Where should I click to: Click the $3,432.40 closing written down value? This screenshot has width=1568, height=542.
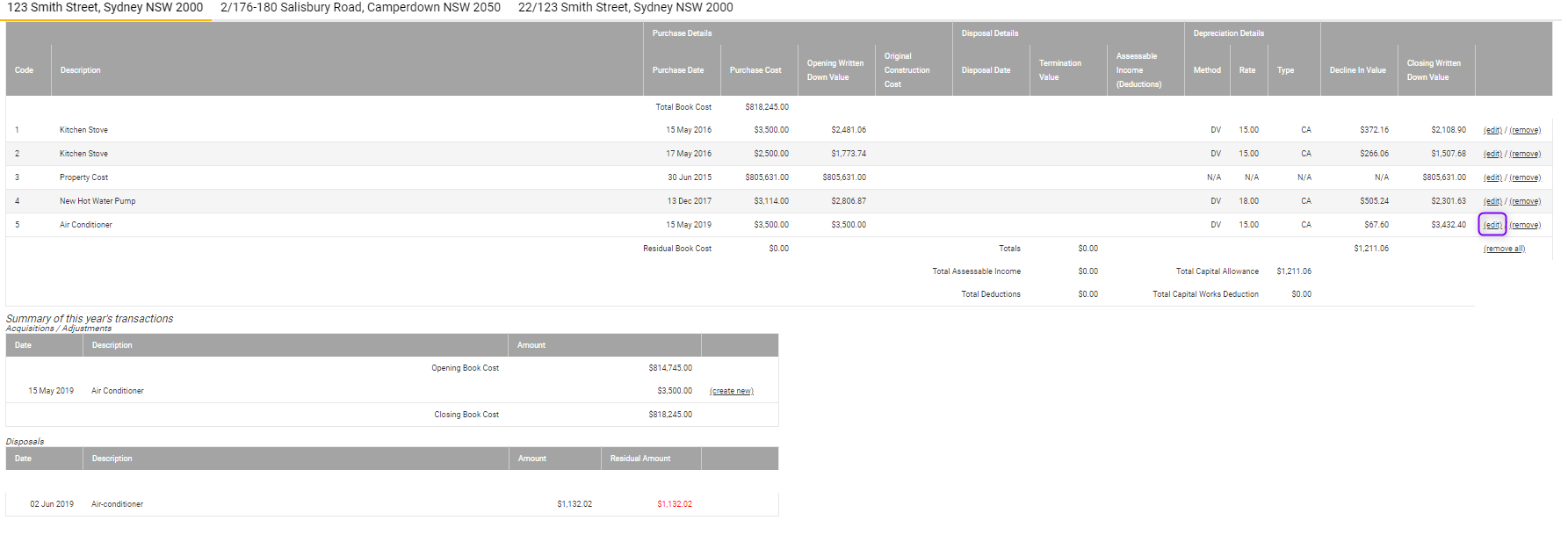coord(1449,225)
